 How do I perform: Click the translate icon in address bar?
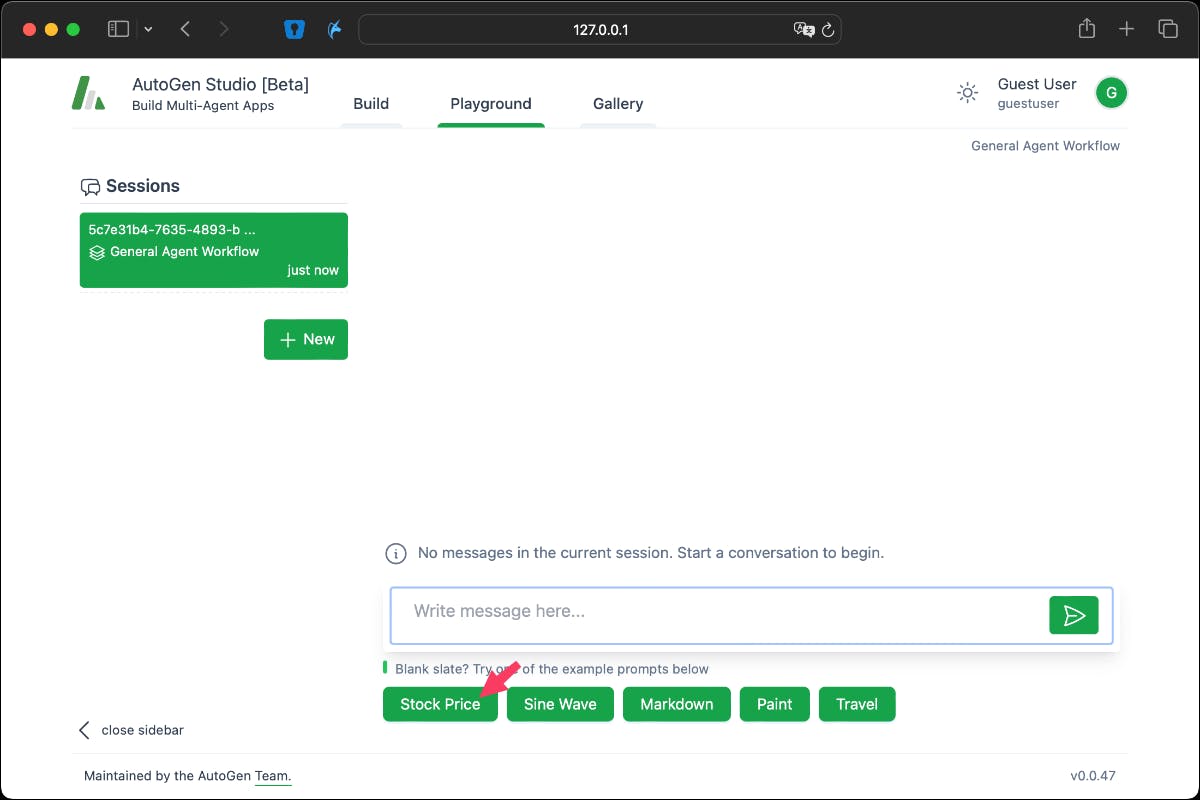[x=804, y=29]
